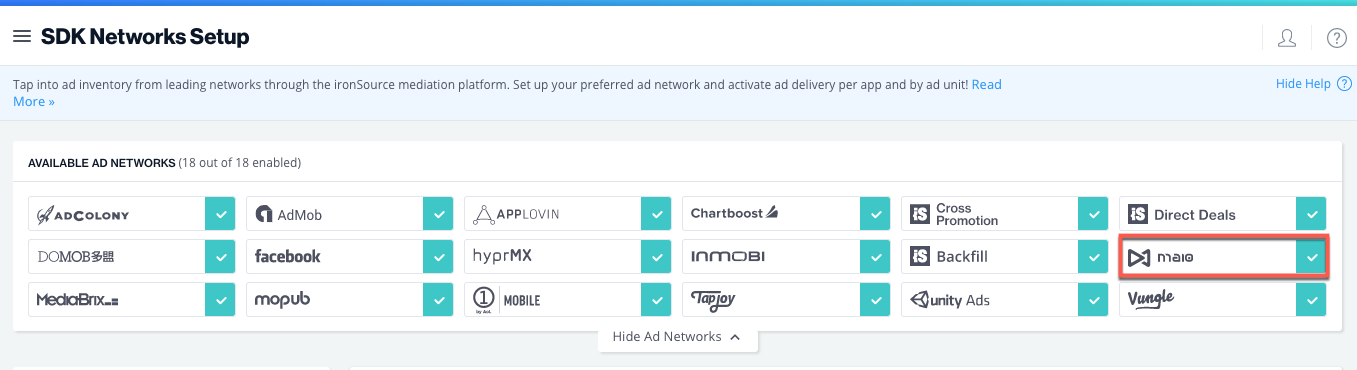
Task: Toggle the MoPub enabled checkmark
Action: (438, 299)
